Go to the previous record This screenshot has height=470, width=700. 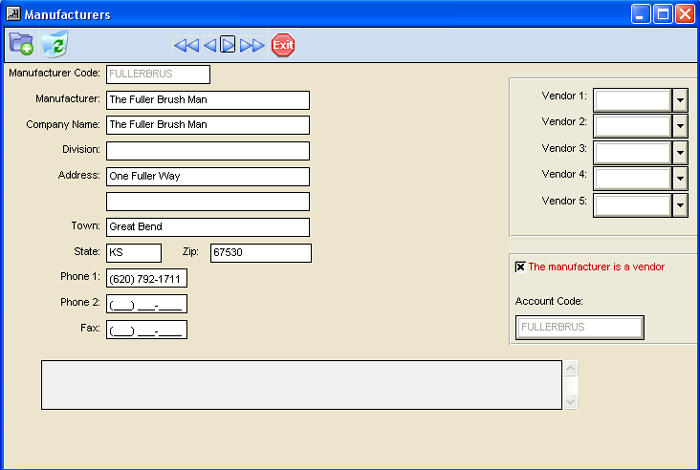[209, 45]
